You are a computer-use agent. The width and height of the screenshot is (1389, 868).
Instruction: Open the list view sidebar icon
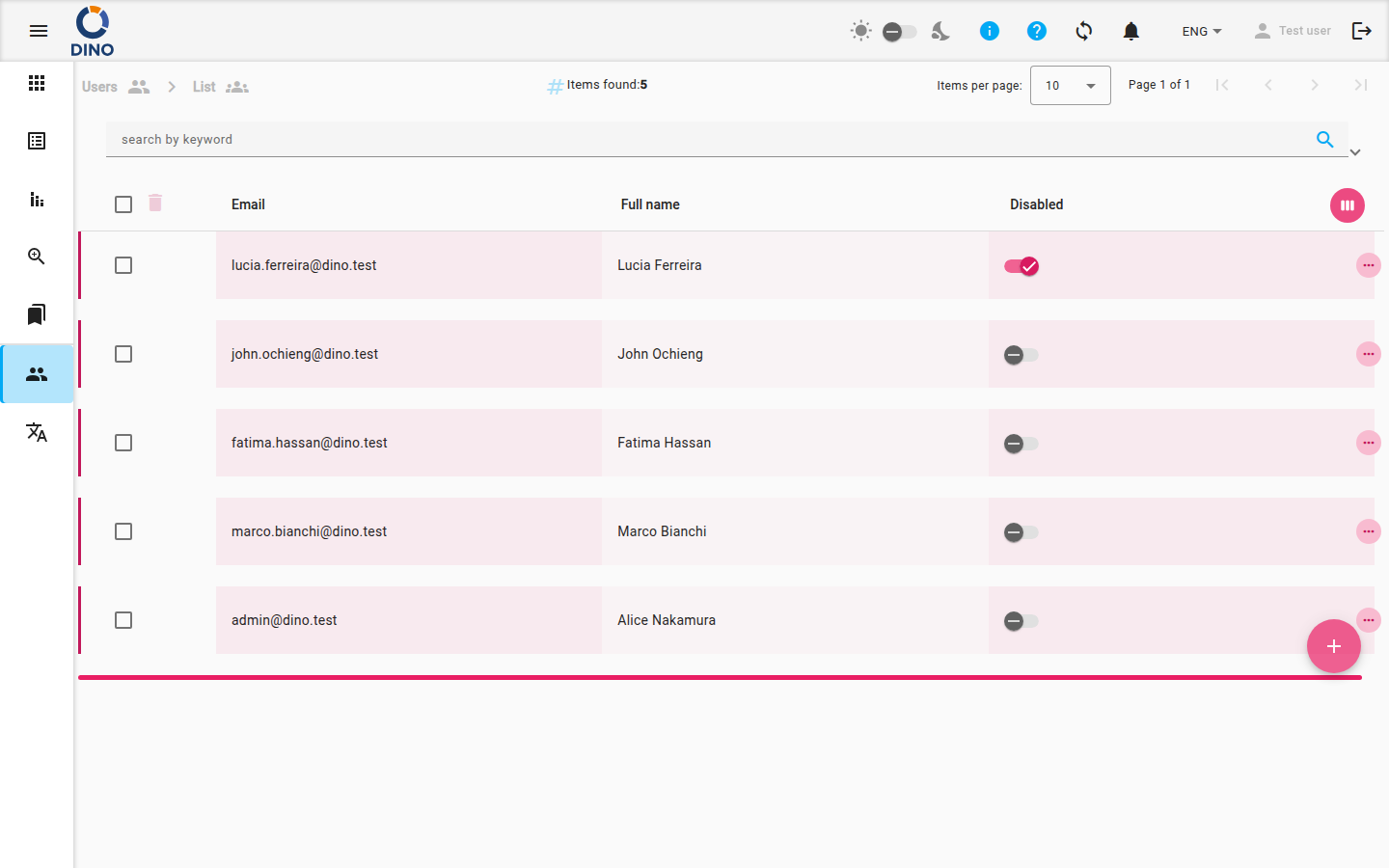point(37,141)
